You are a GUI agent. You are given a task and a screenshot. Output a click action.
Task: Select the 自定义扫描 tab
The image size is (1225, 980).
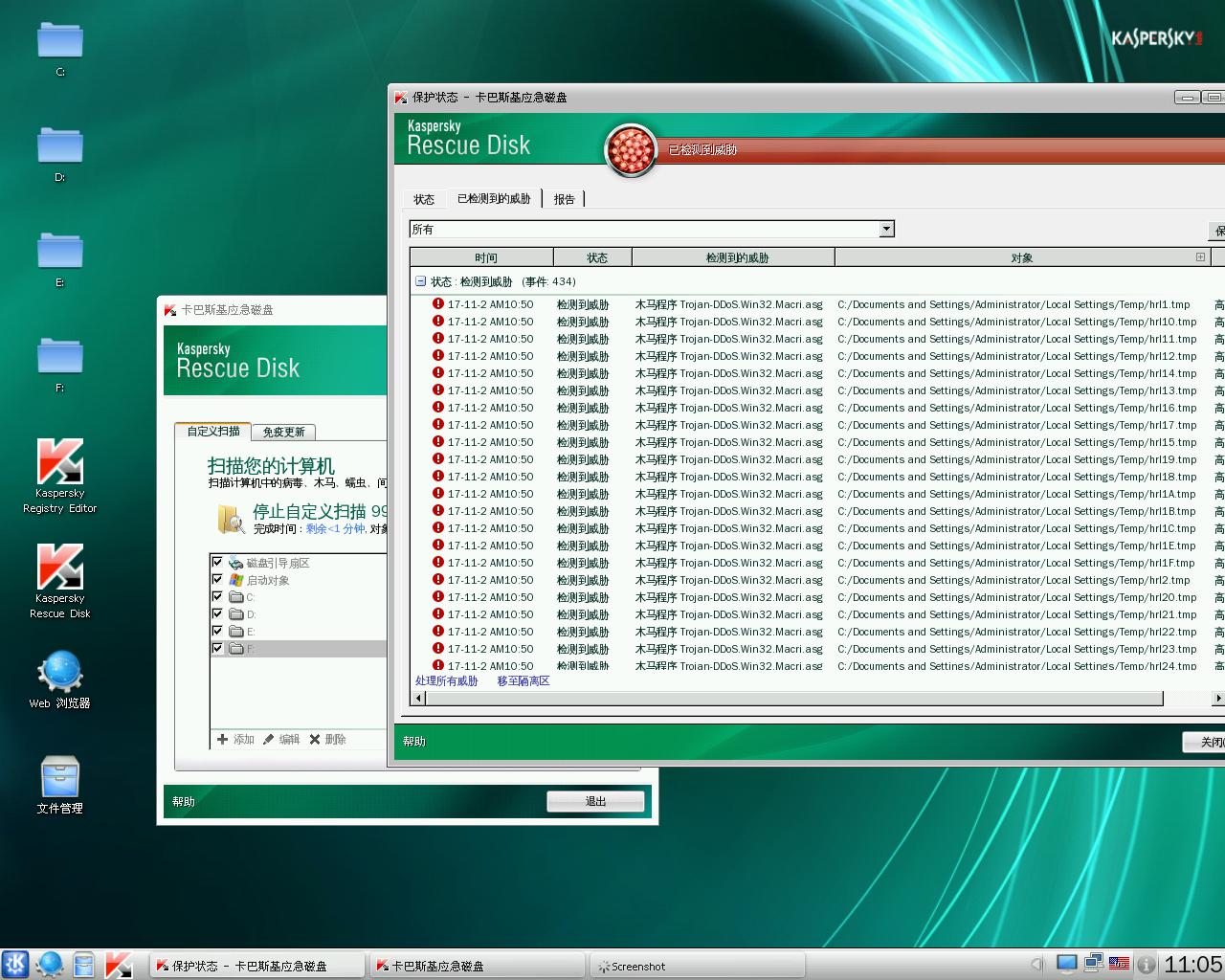coord(213,431)
